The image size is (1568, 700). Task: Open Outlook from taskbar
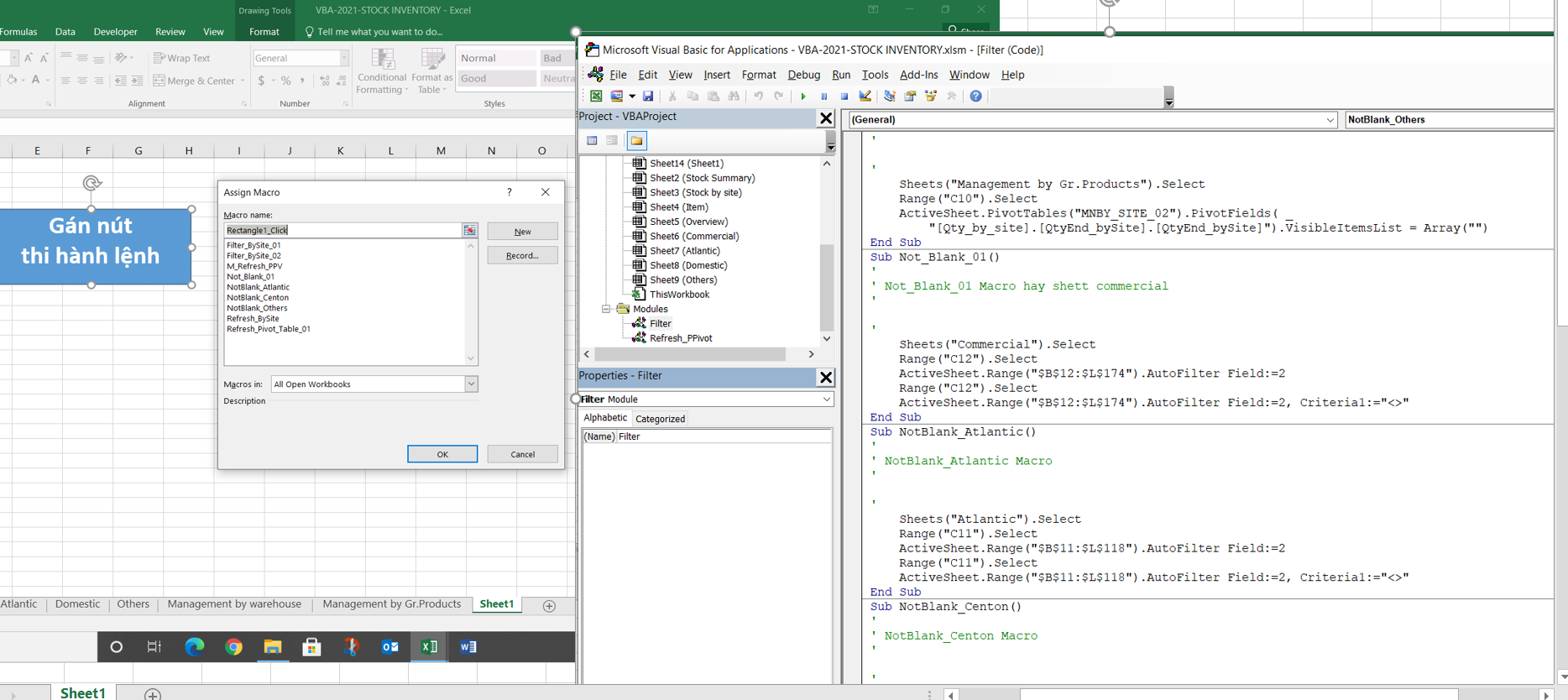pos(390,646)
